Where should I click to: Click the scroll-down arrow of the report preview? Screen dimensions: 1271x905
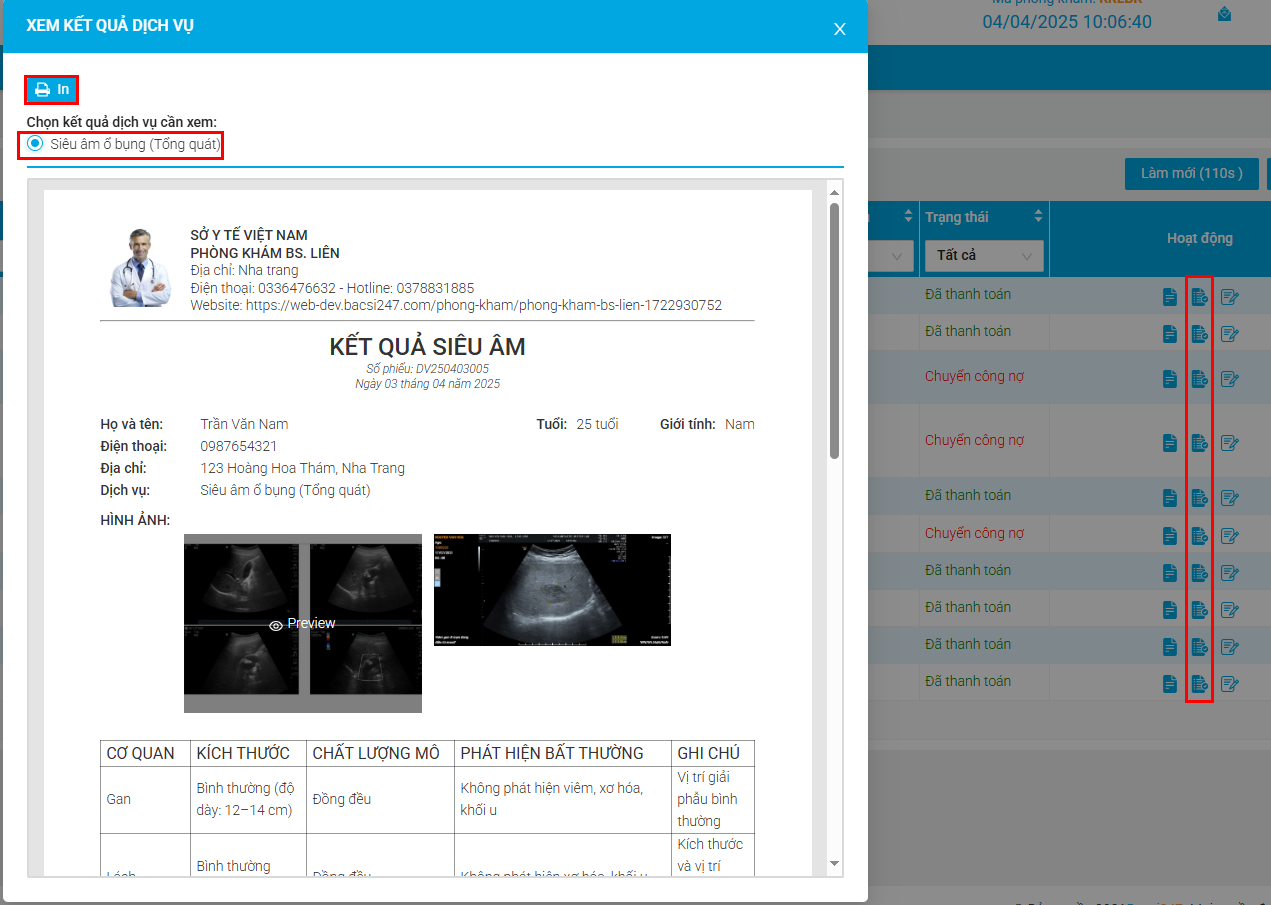pos(834,863)
